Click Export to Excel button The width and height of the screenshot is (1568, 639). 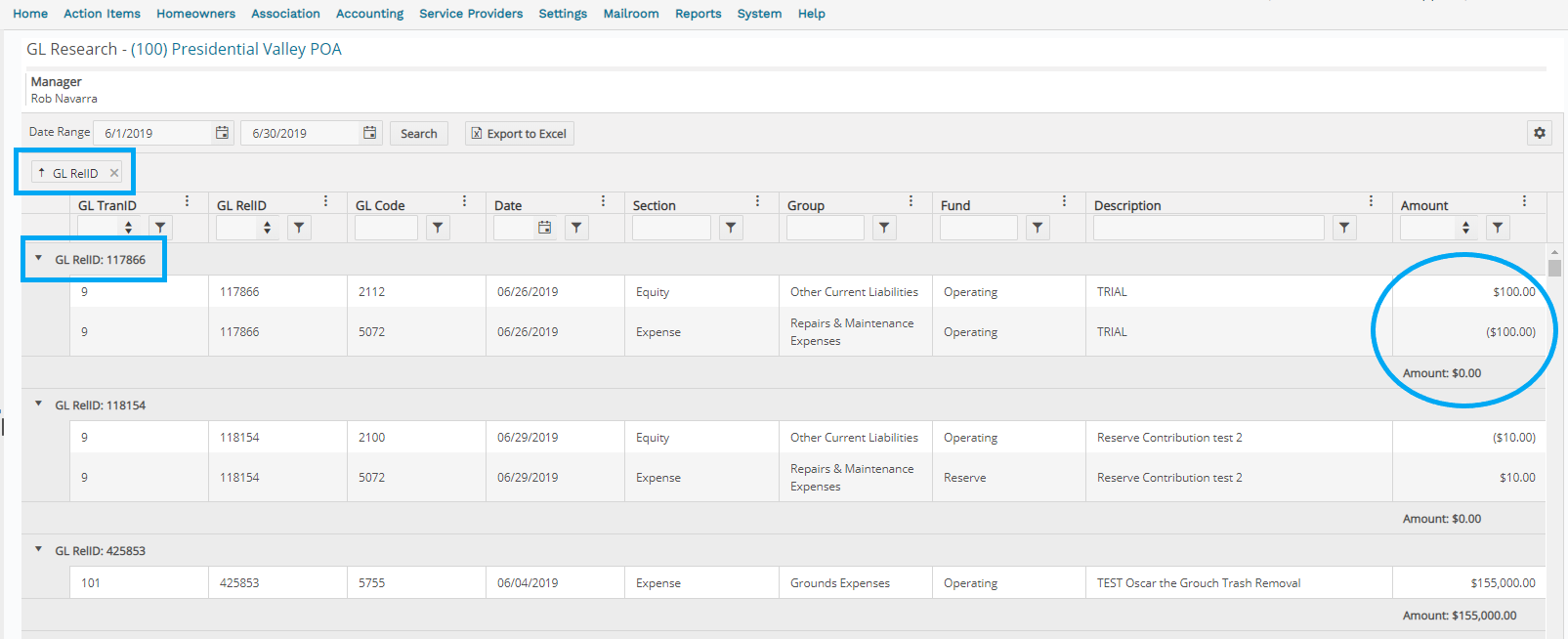(519, 134)
